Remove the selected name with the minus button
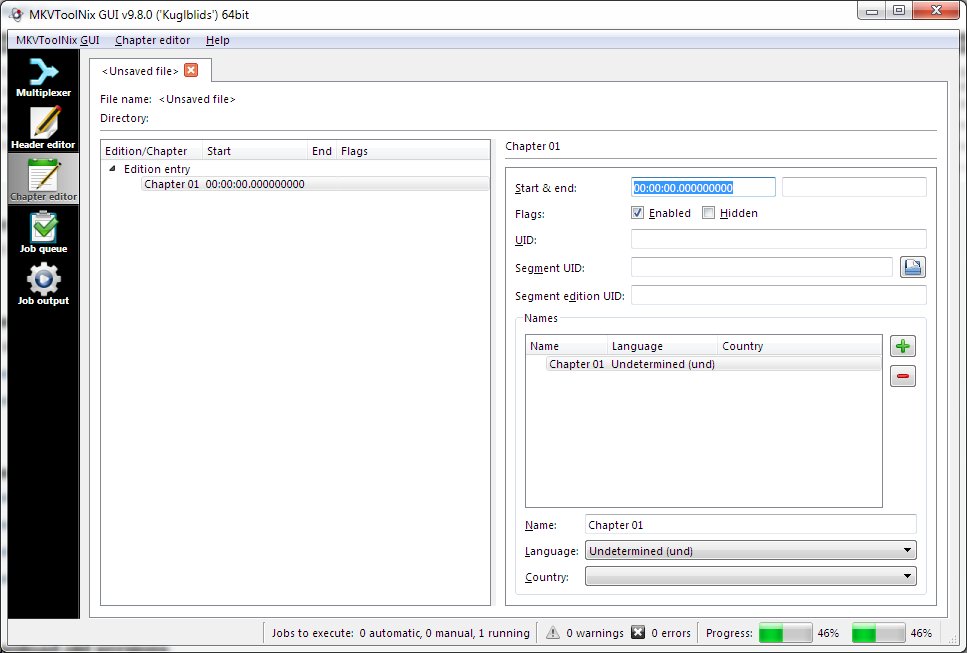Screen dimensions: 967x653 pos(902,375)
